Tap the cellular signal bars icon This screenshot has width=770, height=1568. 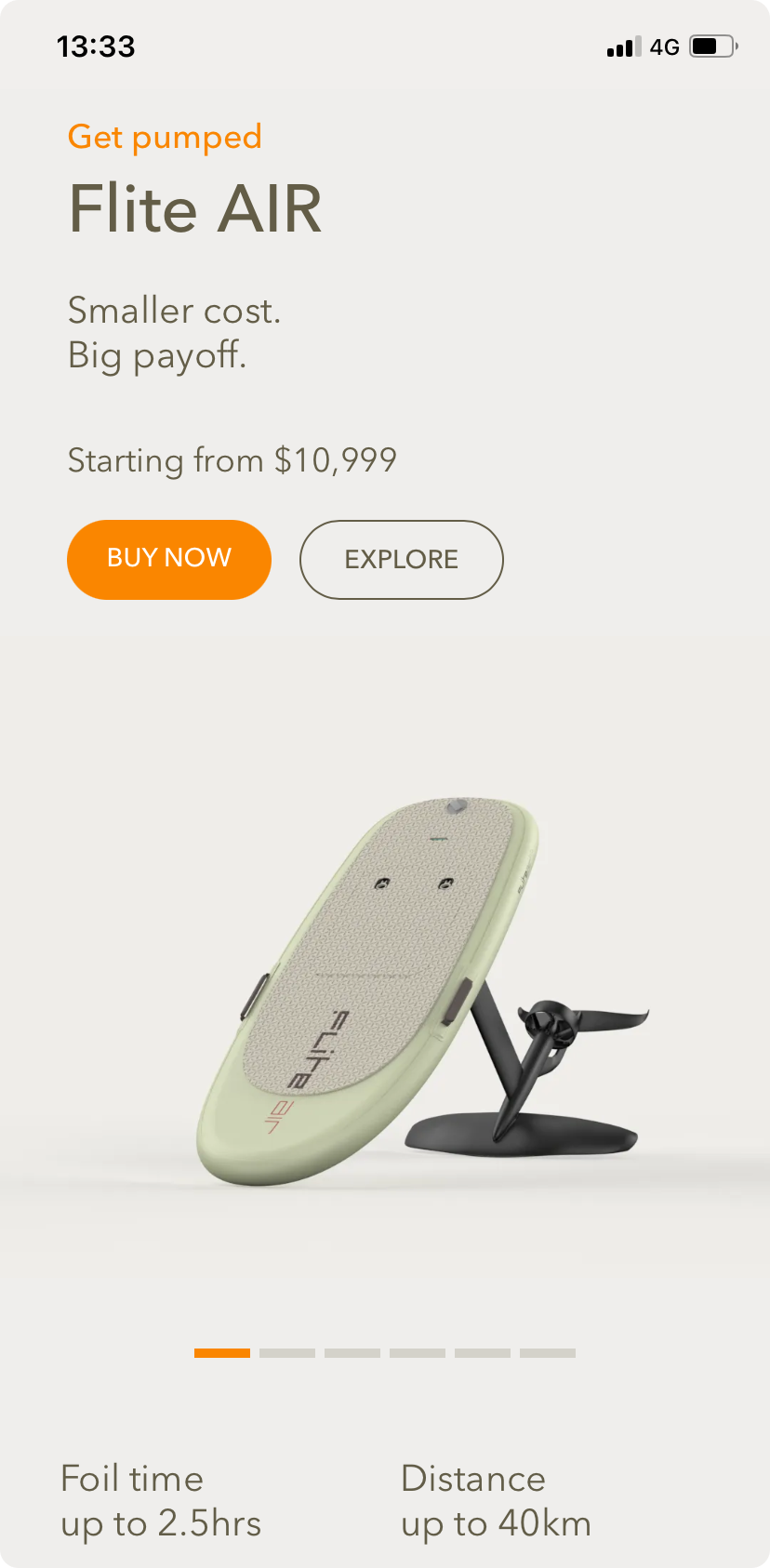tap(624, 47)
